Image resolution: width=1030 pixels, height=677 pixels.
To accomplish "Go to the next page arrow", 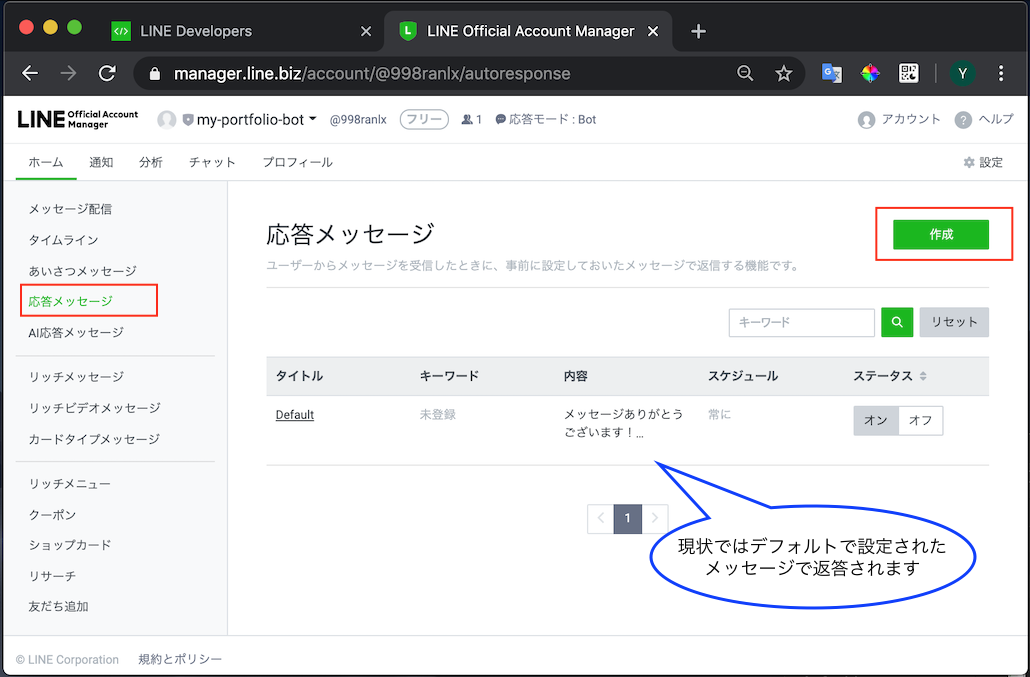I will point(655,519).
